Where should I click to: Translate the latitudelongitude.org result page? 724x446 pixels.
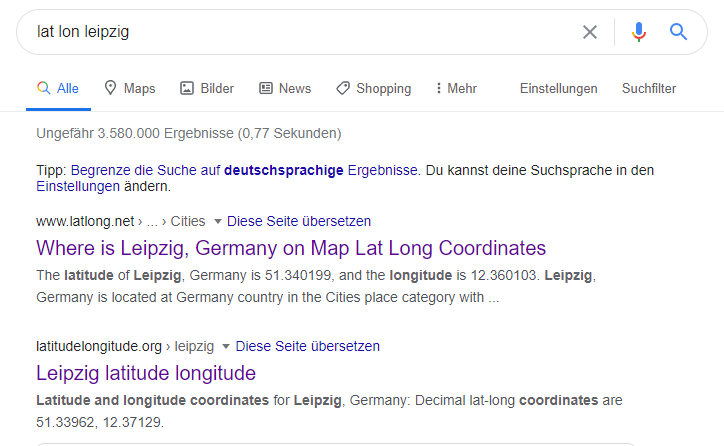coord(308,346)
